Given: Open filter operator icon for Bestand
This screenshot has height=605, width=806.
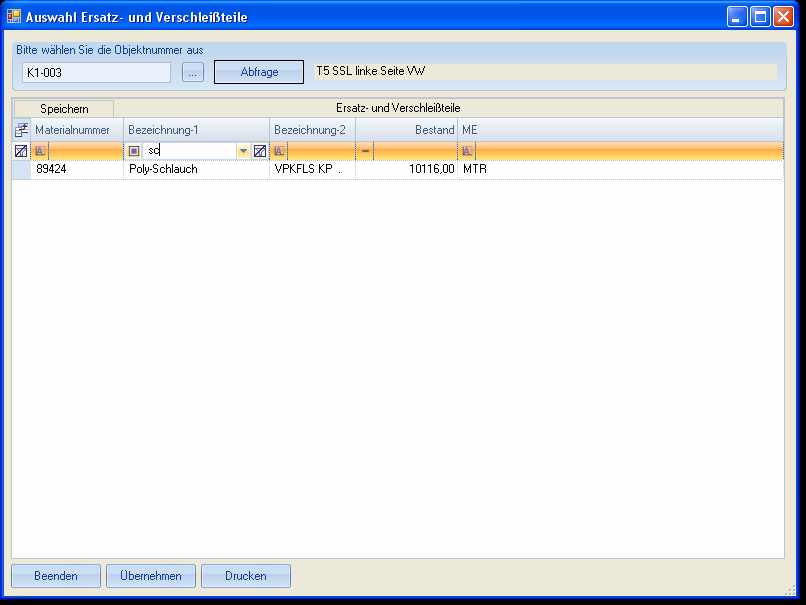Looking at the screenshot, I should [365, 151].
